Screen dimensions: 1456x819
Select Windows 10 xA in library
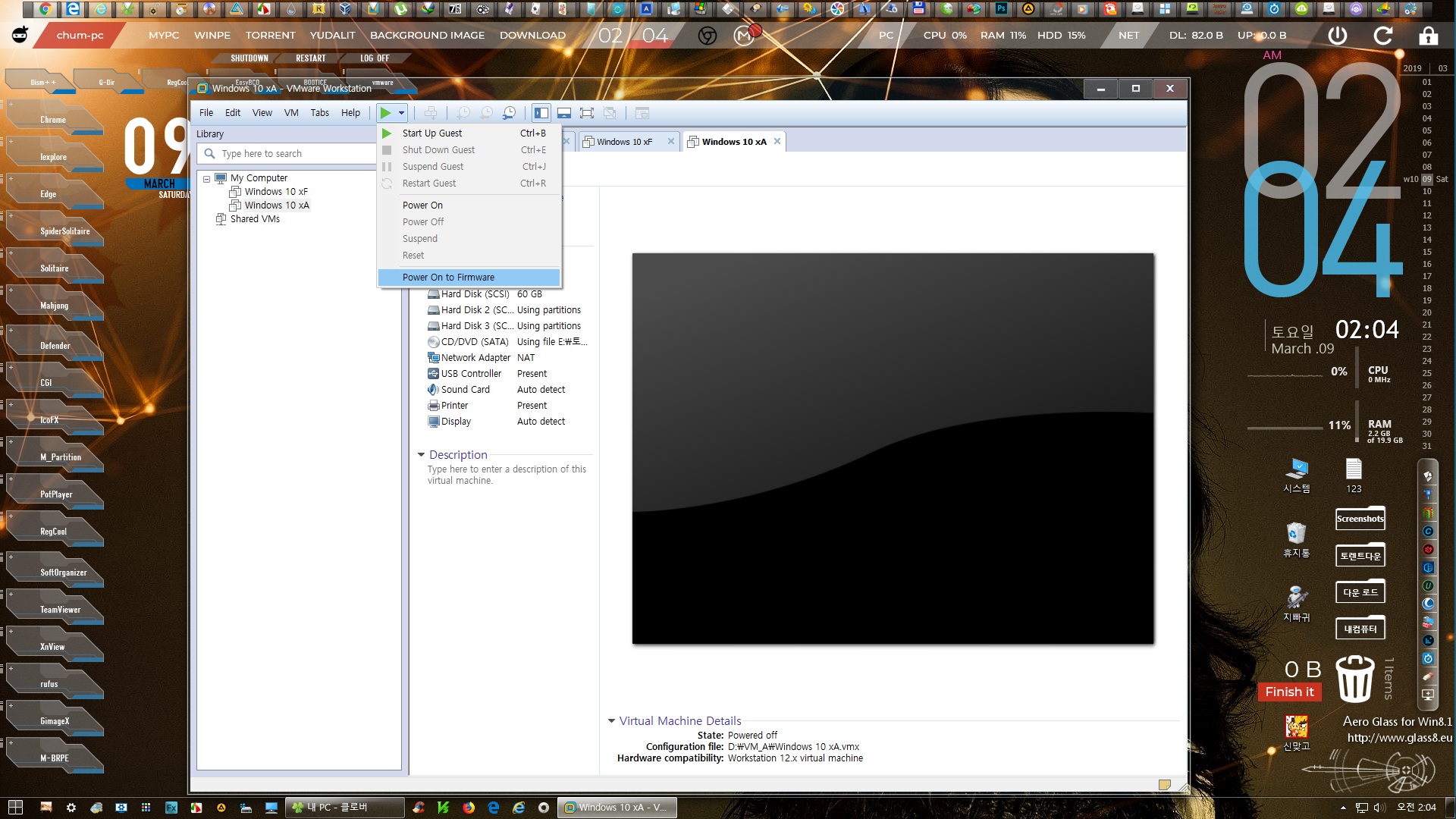pyautogui.click(x=277, y=206)
